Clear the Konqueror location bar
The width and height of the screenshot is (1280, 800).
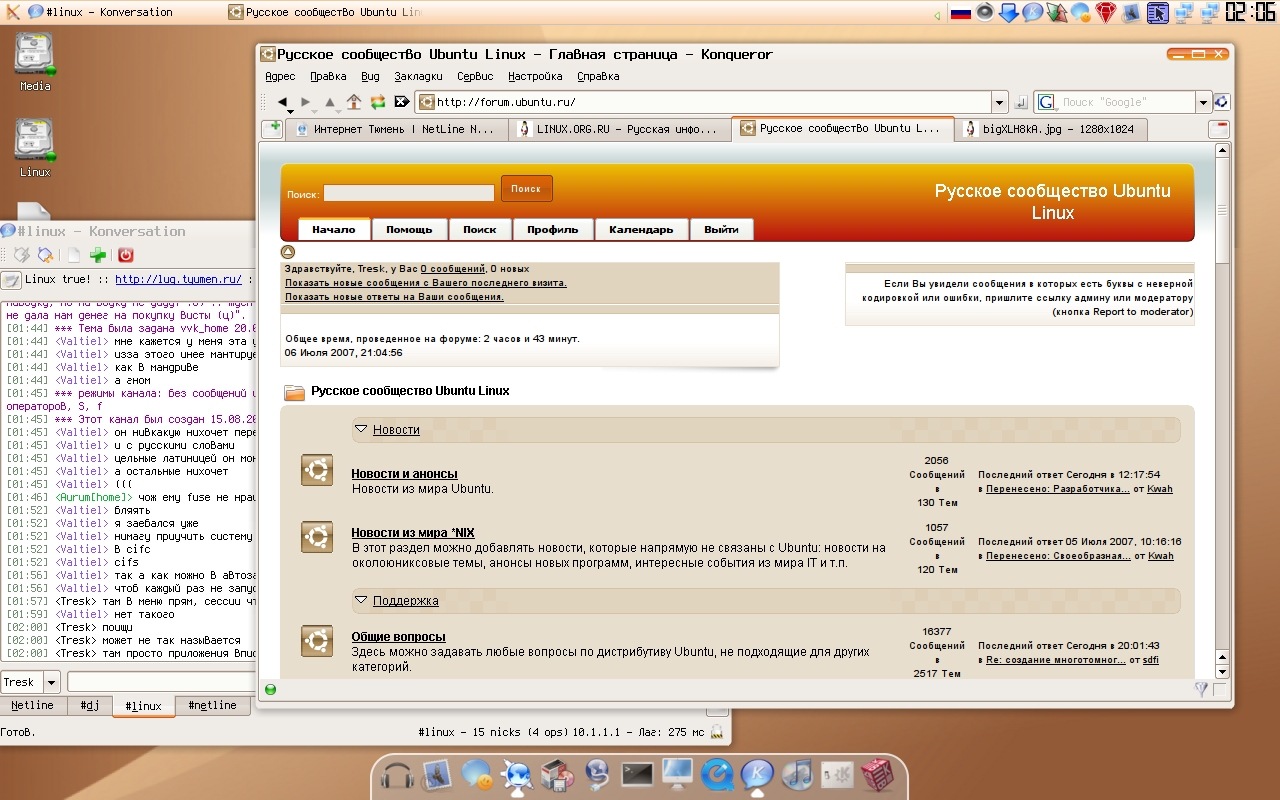tap(402, 102)
